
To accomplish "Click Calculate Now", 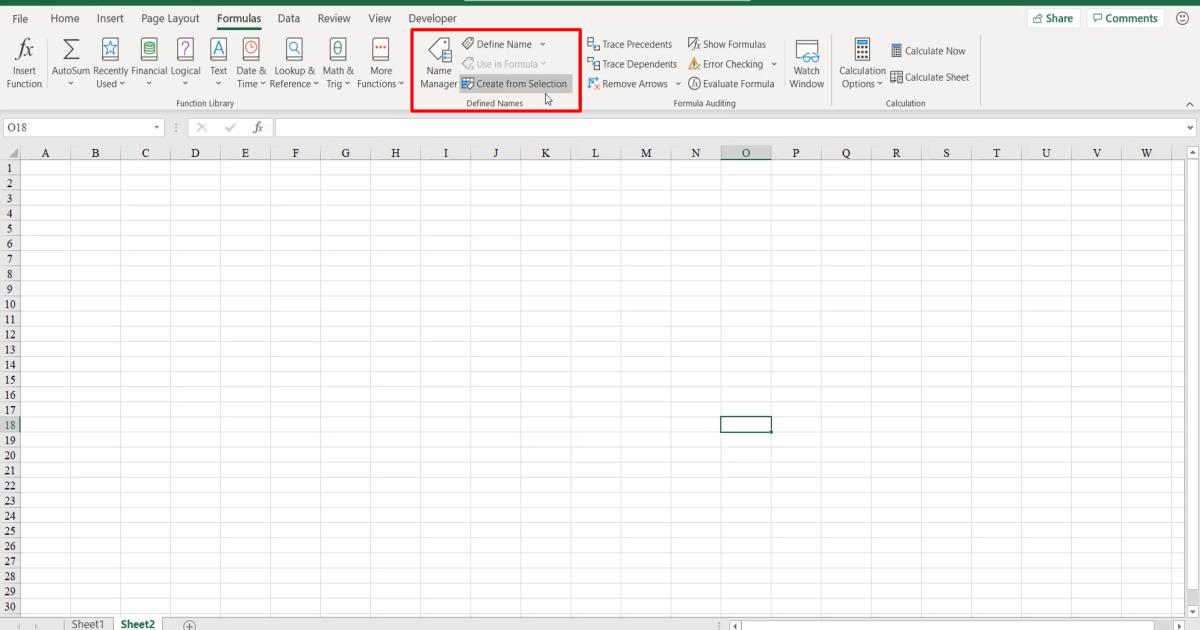I will point(929,50).
